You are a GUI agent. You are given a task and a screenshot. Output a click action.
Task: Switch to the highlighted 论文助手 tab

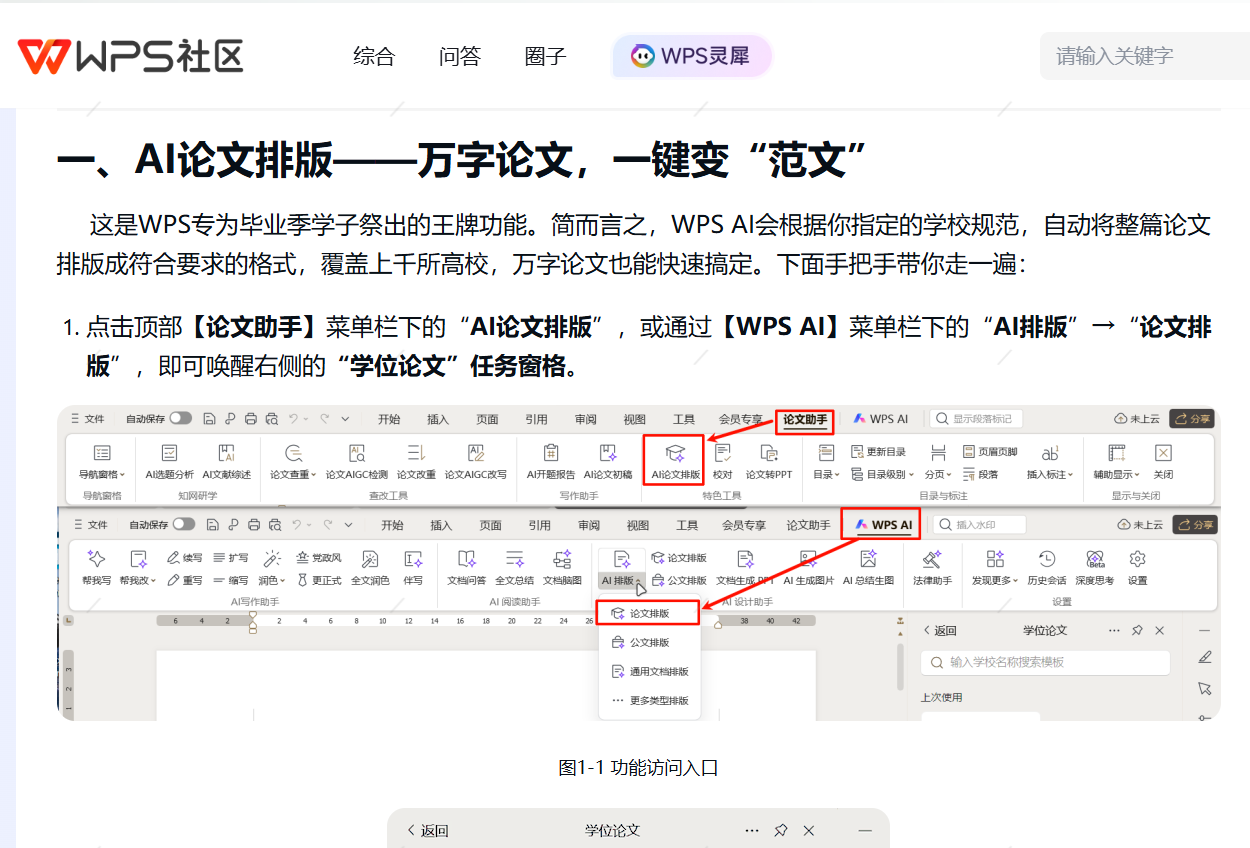tap(805, 419)
